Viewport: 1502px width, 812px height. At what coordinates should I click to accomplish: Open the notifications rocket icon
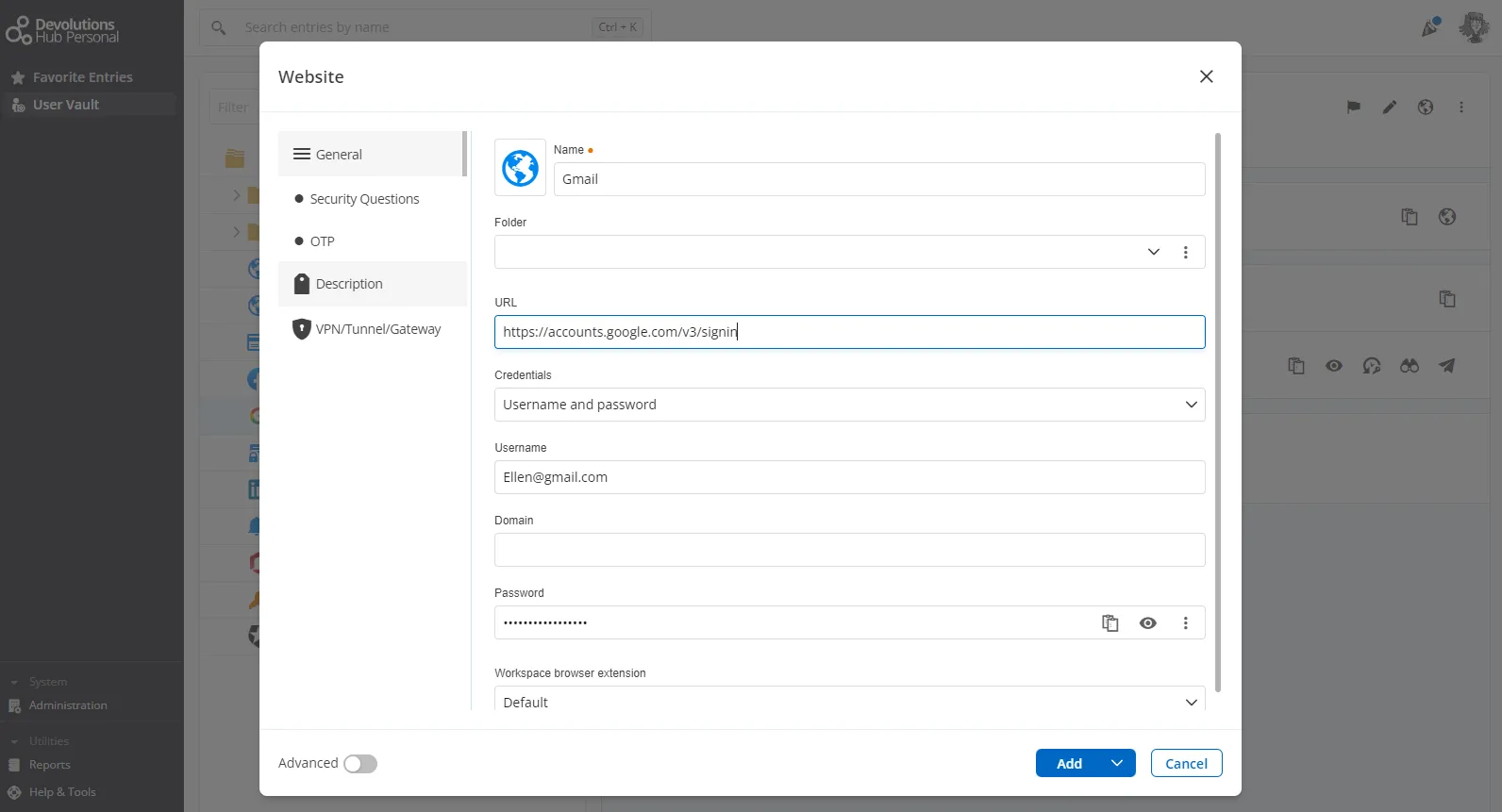coord(1431,26)
